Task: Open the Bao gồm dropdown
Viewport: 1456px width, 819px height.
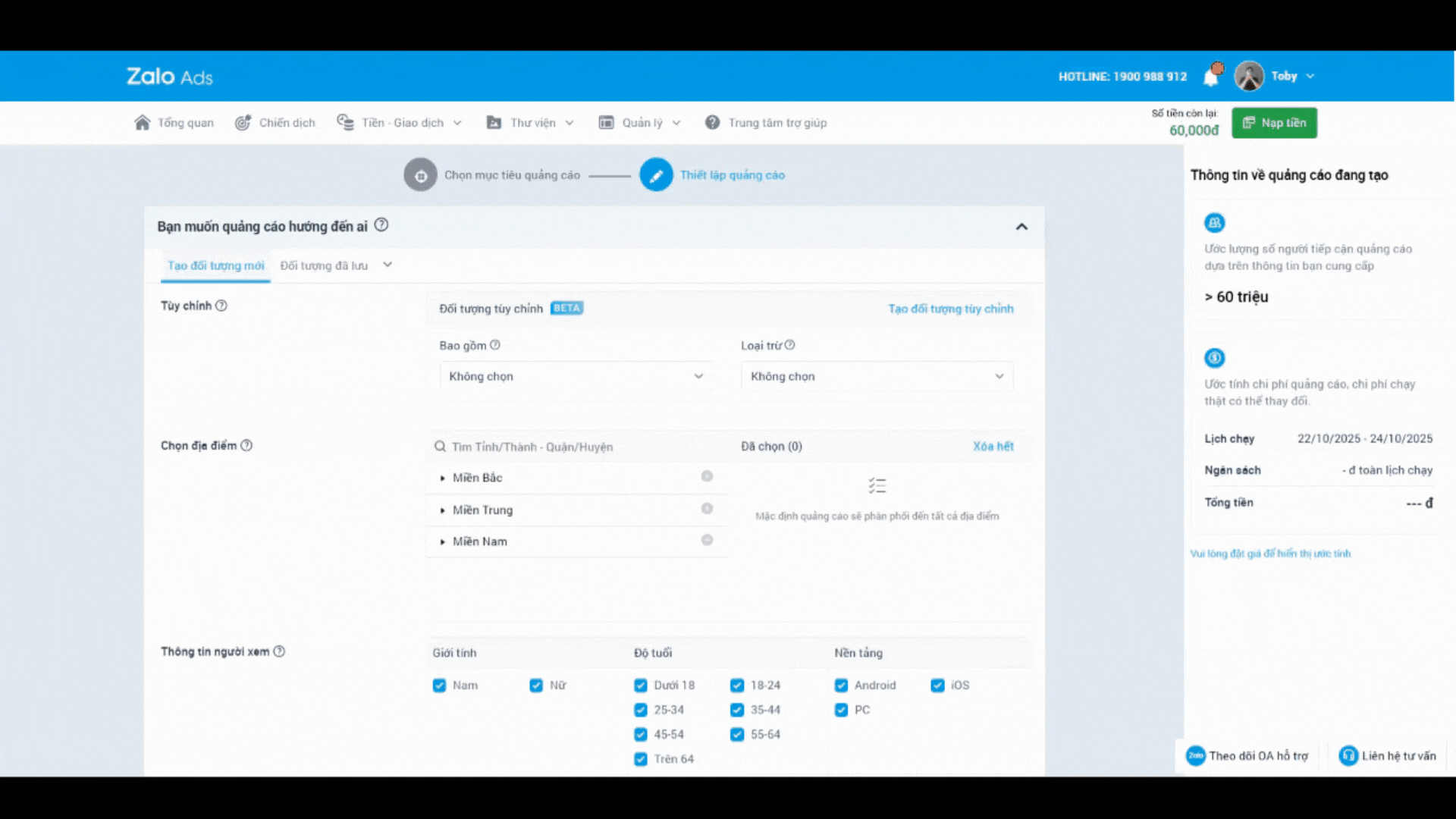Action: (576, 376)
